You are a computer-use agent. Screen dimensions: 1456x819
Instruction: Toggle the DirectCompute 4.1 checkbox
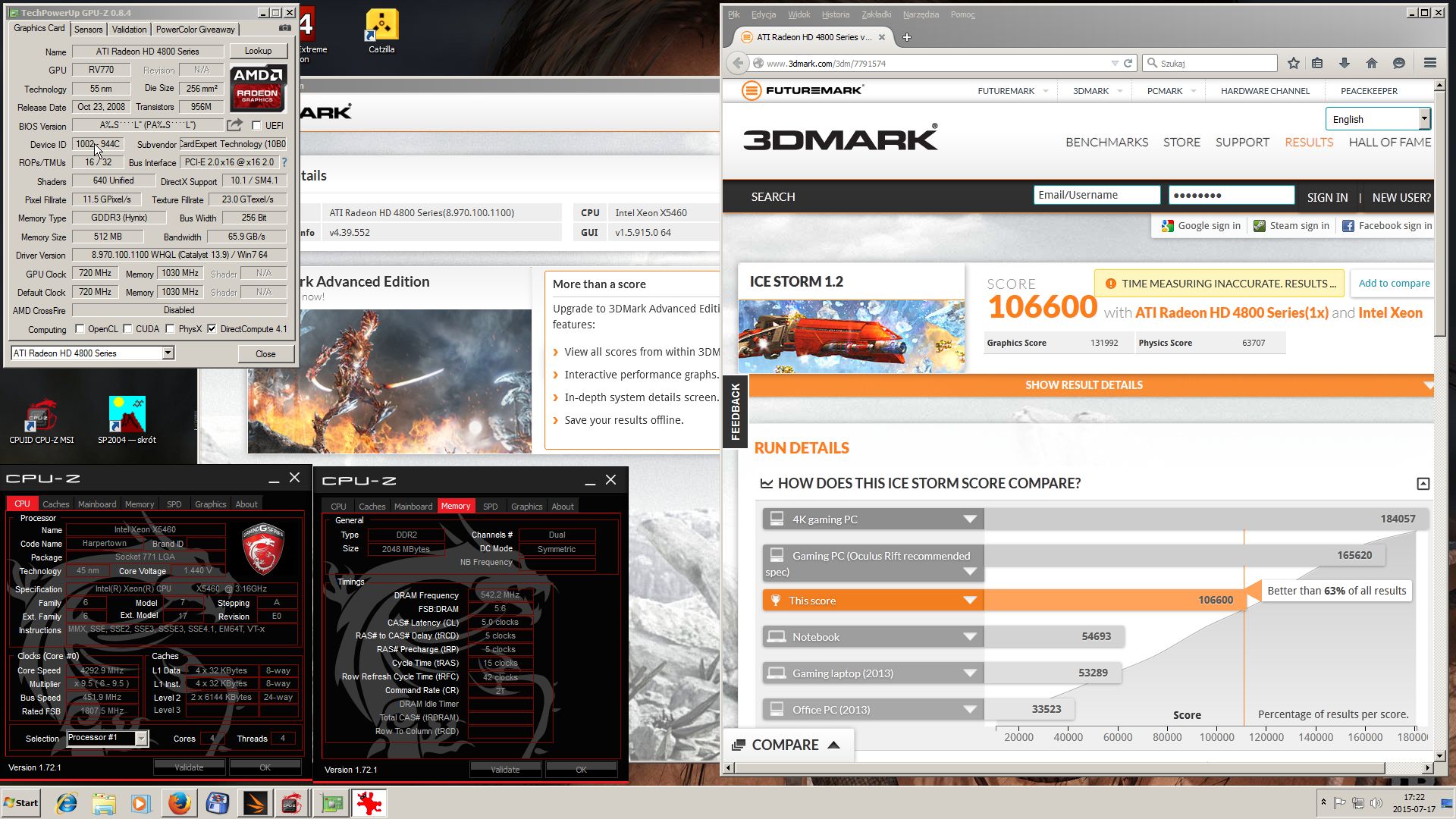(212, 329)
